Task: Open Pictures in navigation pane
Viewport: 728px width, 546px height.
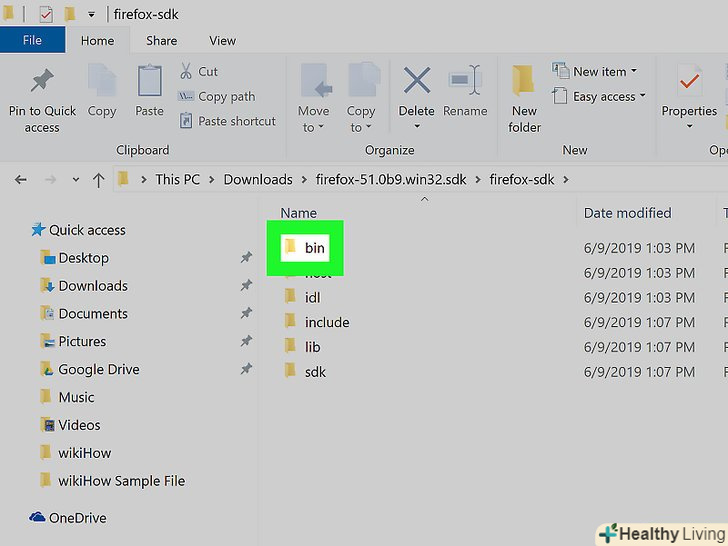Action: click(73, 341)
